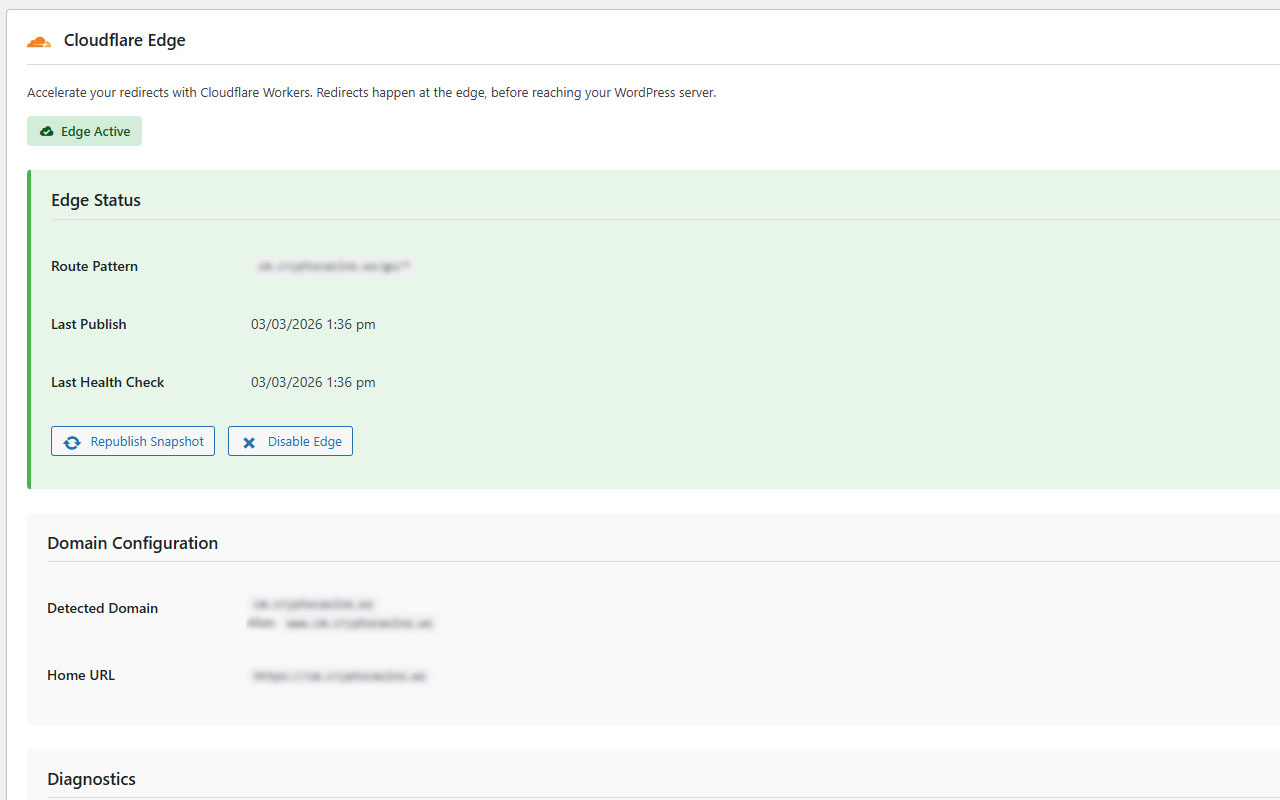Viewport: 1280px width, 800px height.
Task: Click the Home URL row label
Action: pyautogui.click(x=80, y=675)
